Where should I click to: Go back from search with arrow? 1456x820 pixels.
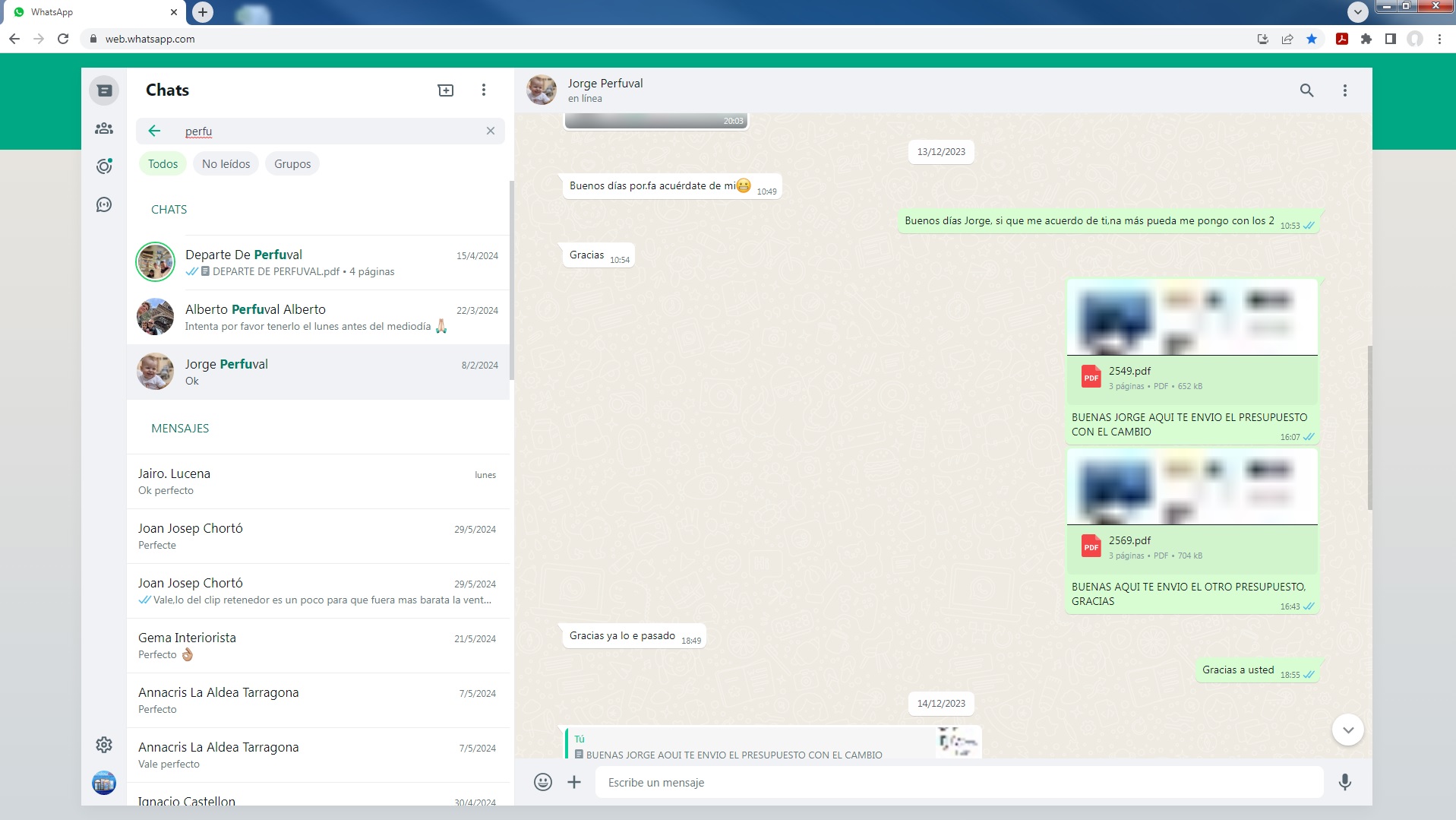click(x=154, y=131)
